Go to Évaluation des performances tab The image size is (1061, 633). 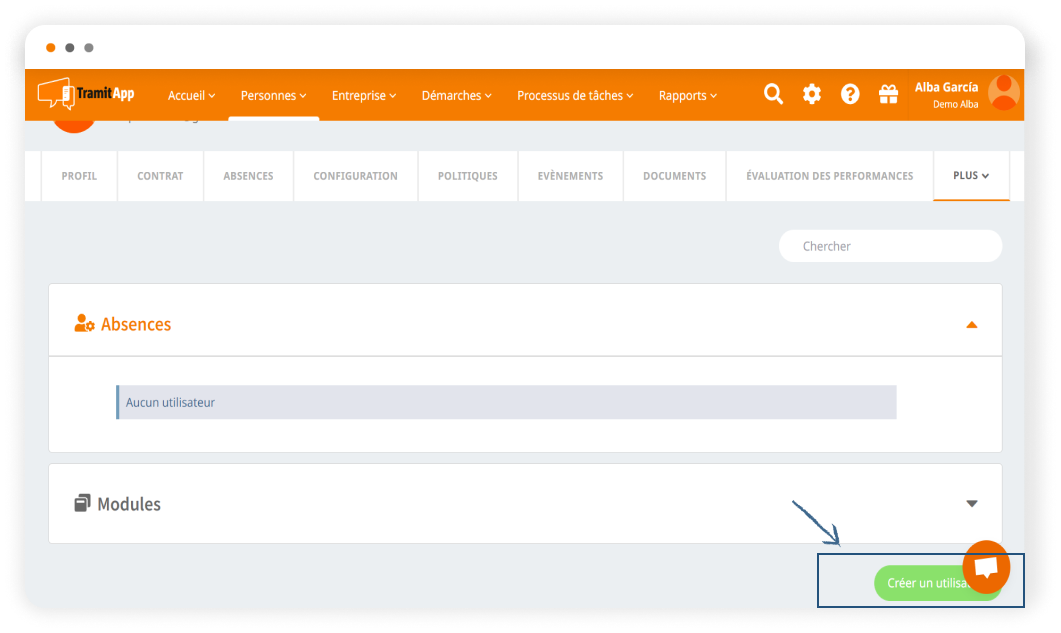coord(829,176)
